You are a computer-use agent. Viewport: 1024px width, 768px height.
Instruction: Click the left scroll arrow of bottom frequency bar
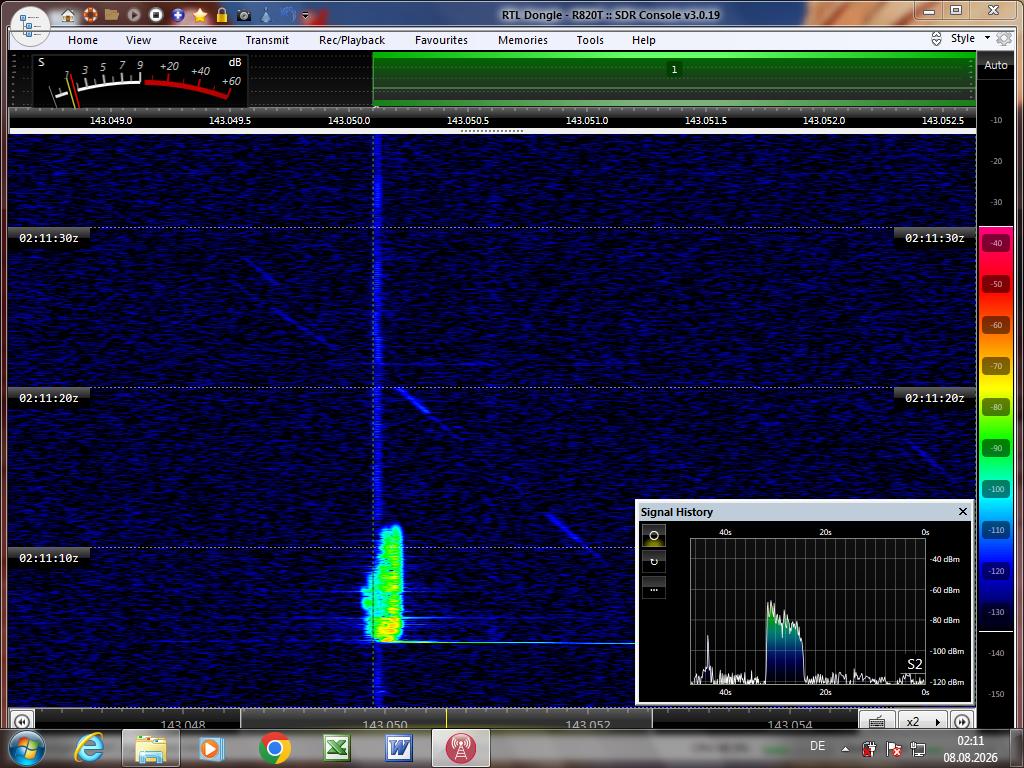(x=21, y=721)
